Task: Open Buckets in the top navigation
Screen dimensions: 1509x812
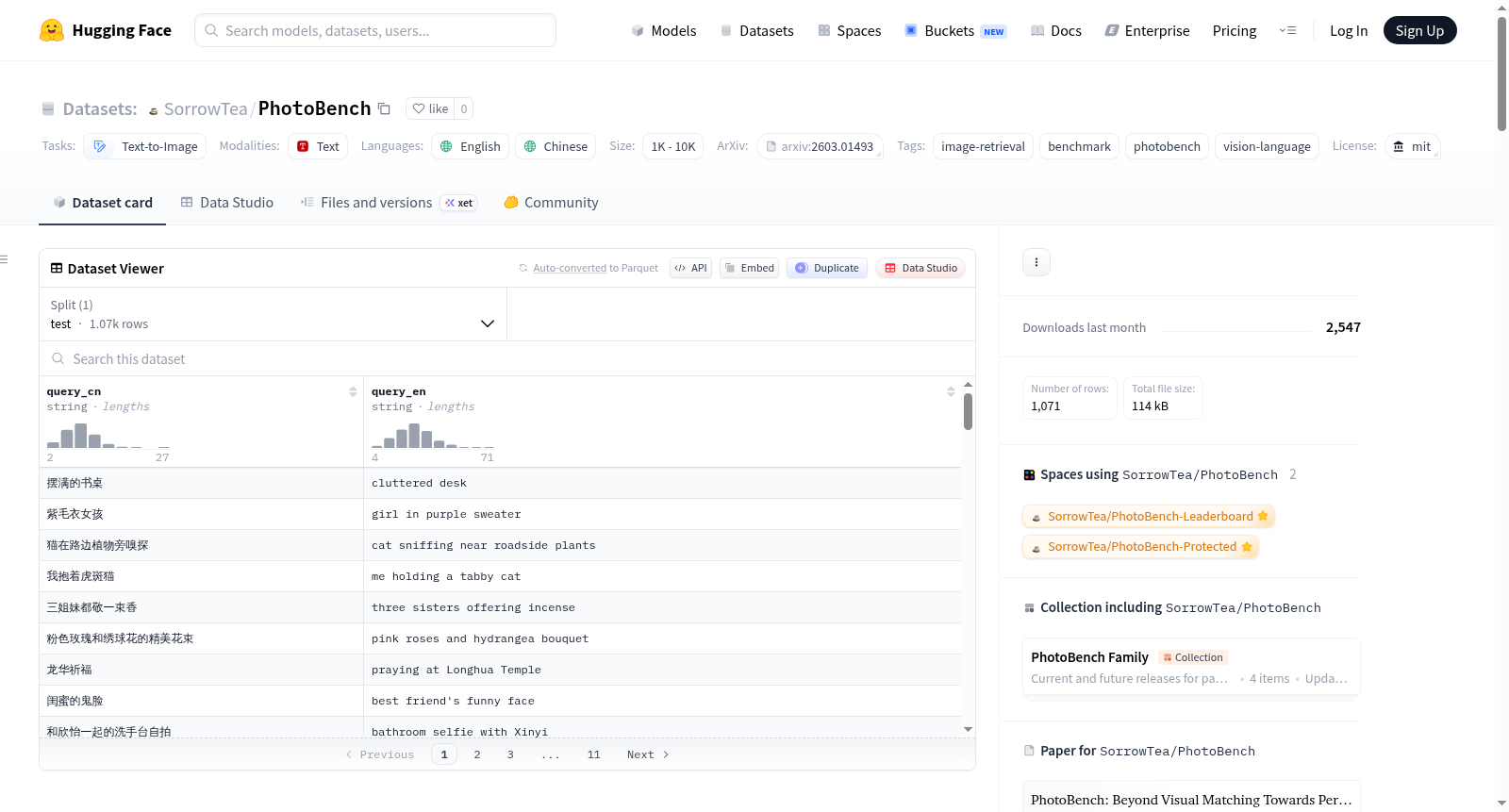Action: 955,31
